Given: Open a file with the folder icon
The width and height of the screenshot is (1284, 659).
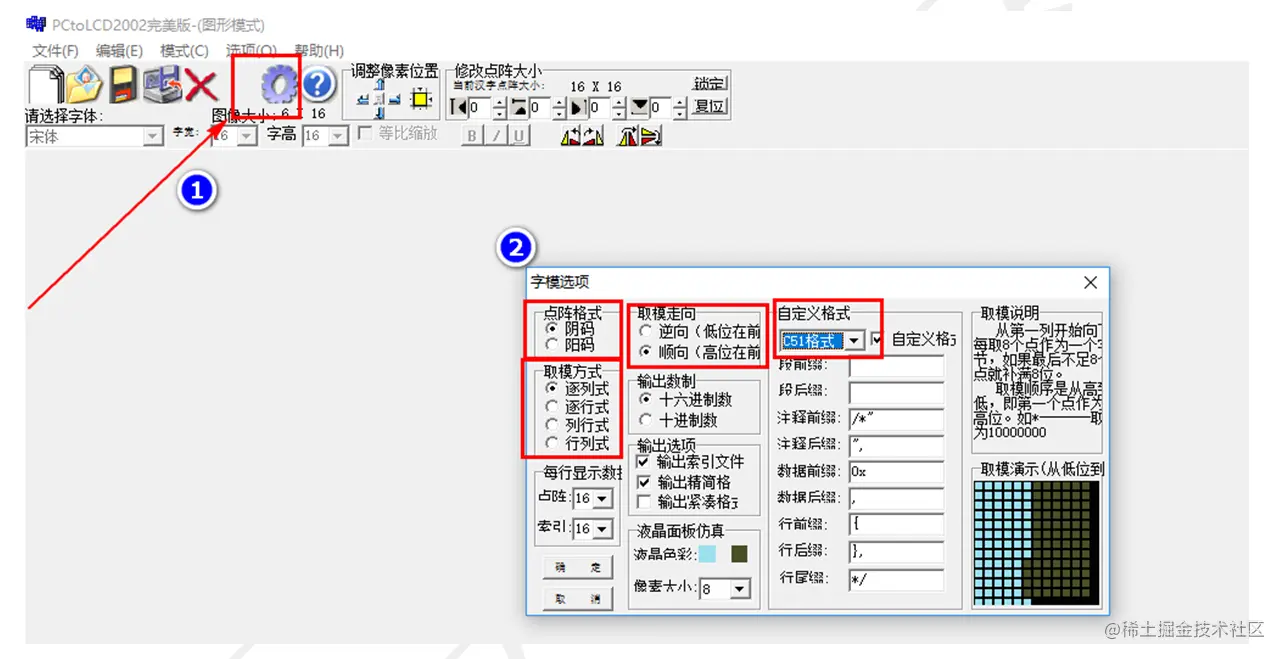Looking at the screenshot, I should click(x=85, y=85).
